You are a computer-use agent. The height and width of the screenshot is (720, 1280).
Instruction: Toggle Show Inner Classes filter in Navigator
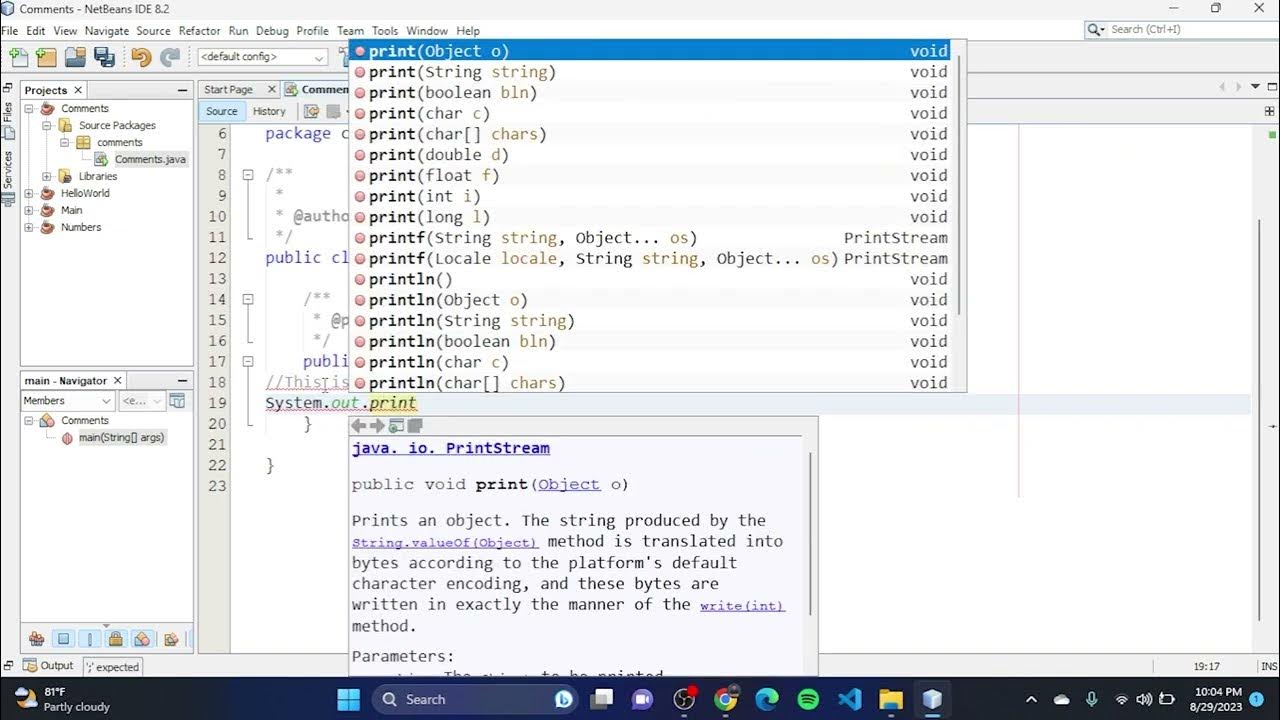143,639
